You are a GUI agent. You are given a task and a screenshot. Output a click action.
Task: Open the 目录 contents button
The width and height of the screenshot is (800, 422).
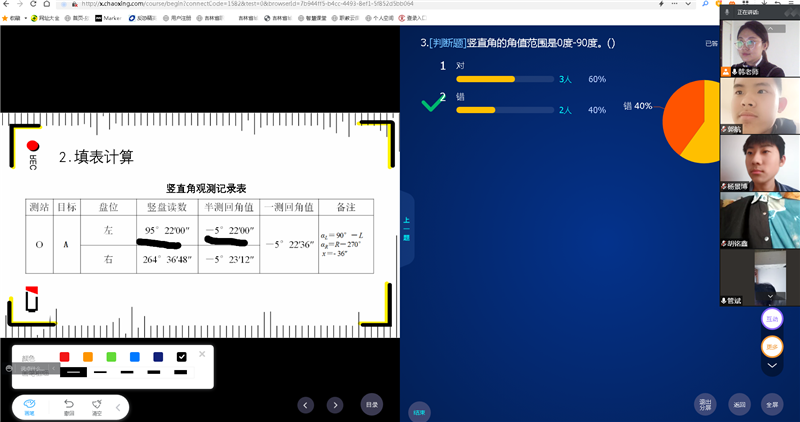click(371, 405)
